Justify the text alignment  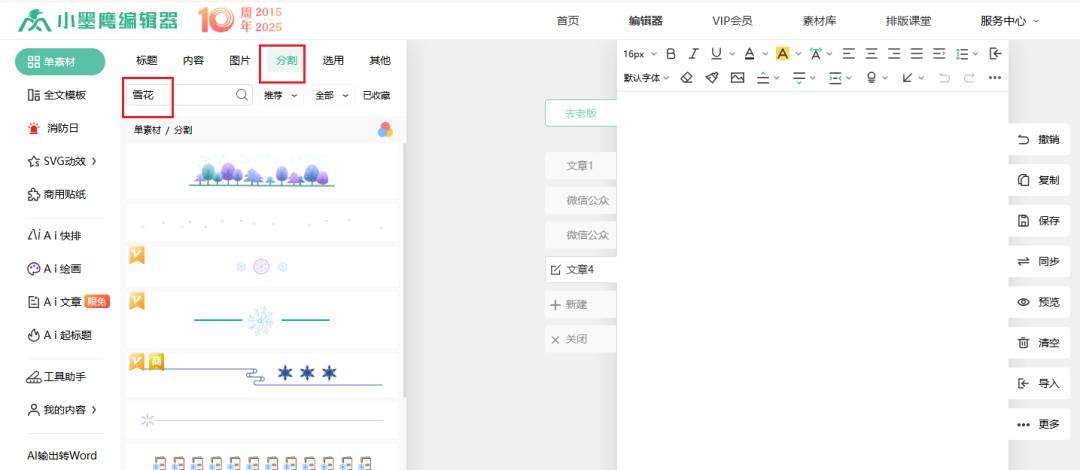[916, 54]
